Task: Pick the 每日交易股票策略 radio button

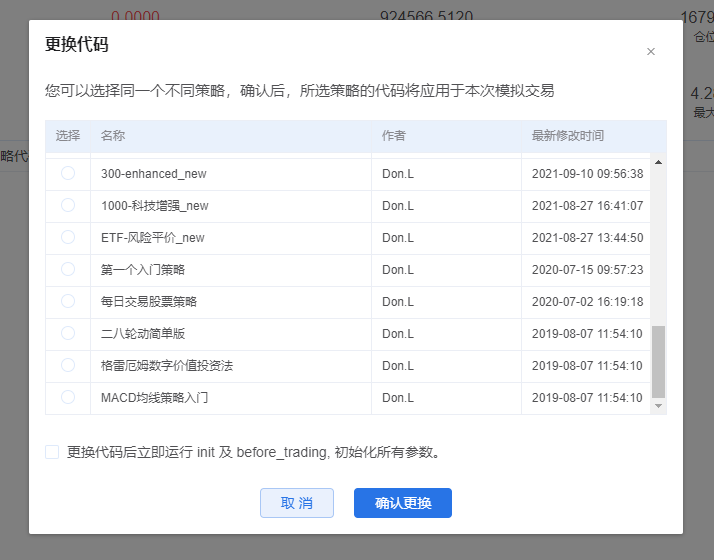Action: pos(68,301)
